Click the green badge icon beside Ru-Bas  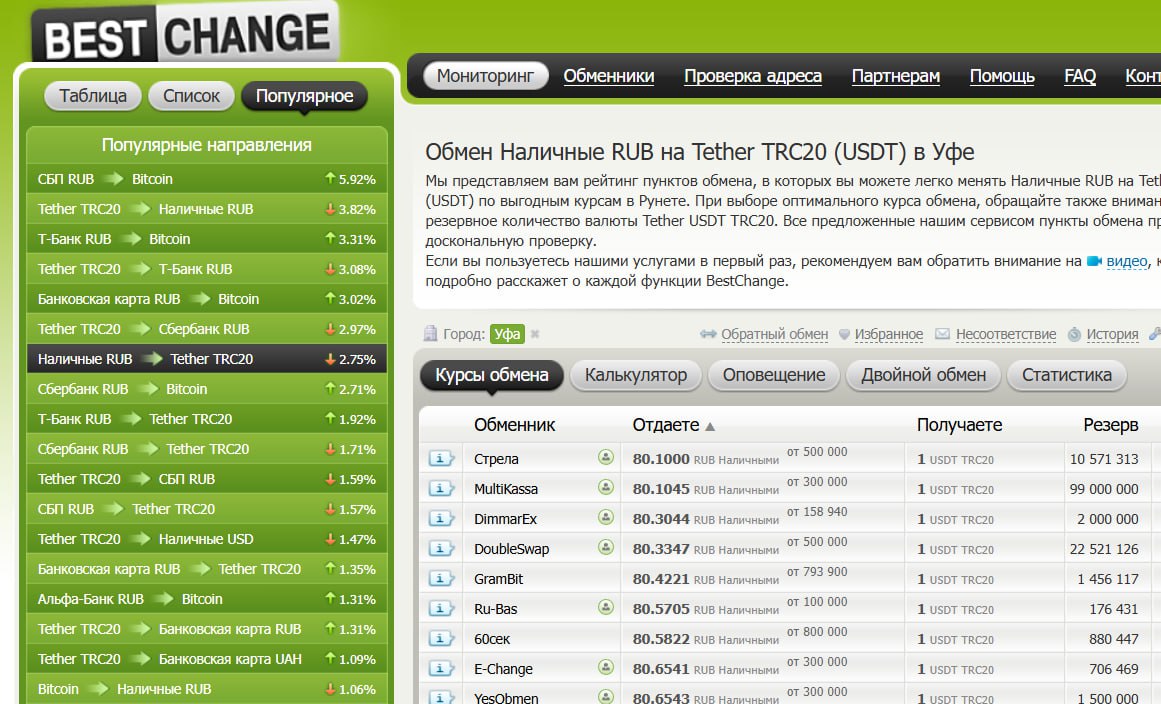pos(605,608)
